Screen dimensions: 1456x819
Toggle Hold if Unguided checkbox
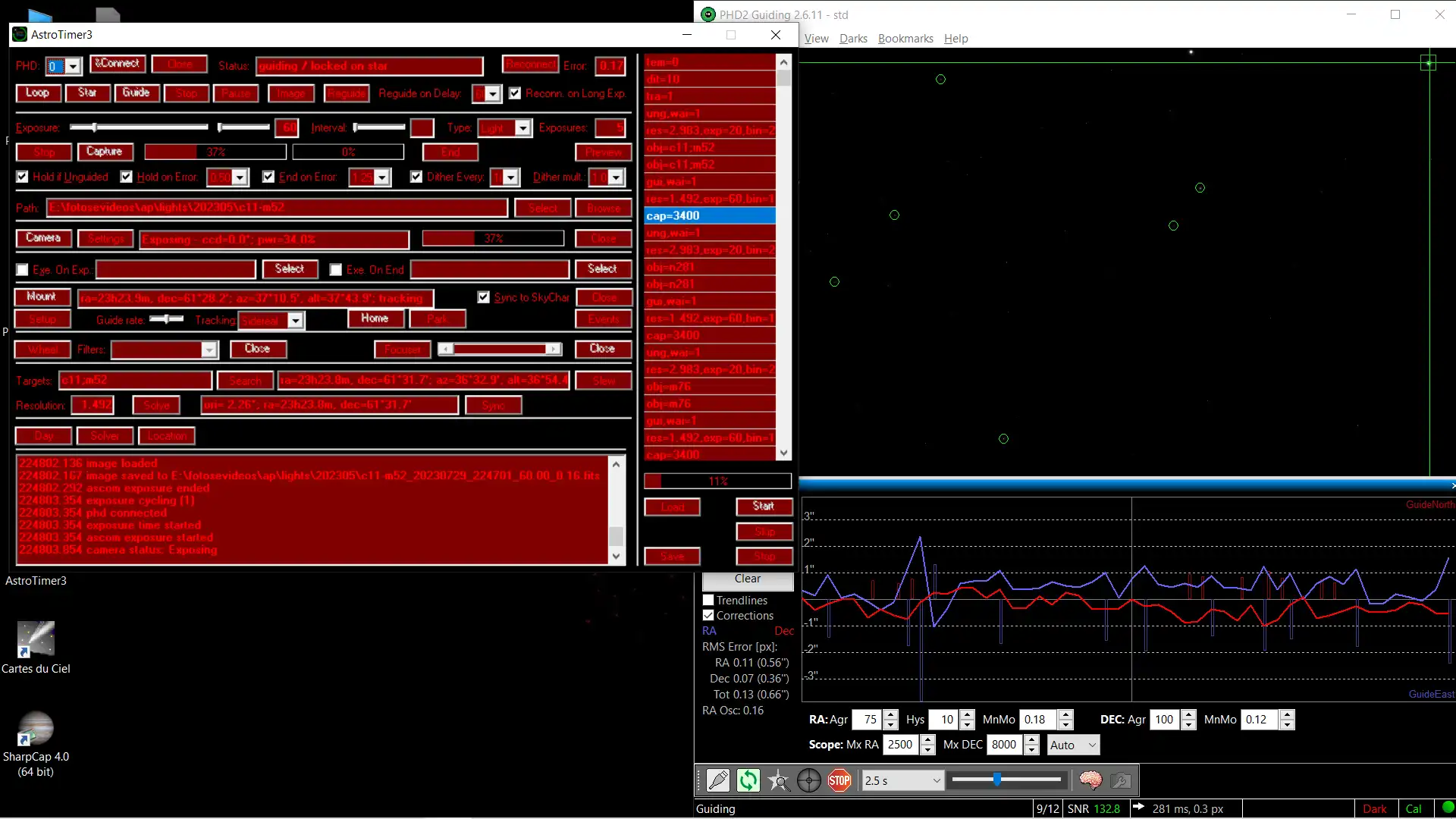(x=22, y=177)
